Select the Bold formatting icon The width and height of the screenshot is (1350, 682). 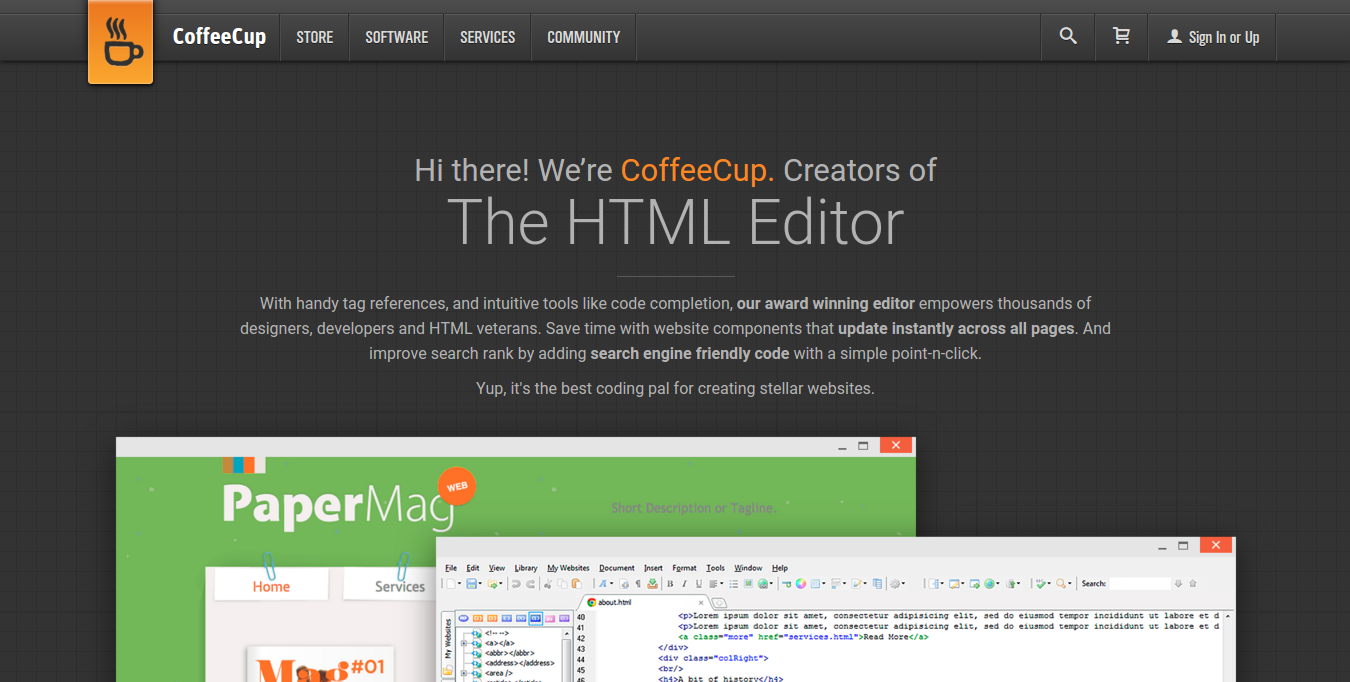pyautogui.click(x=670, y=583)
